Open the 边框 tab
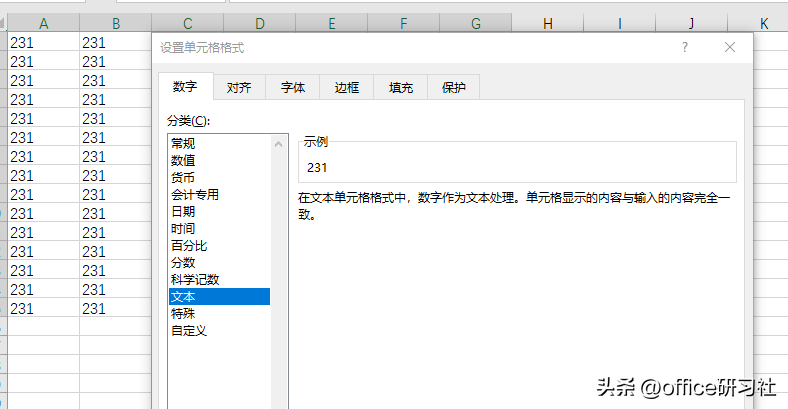The width and height of the screenshot is (788, 409). pos(347,87)
